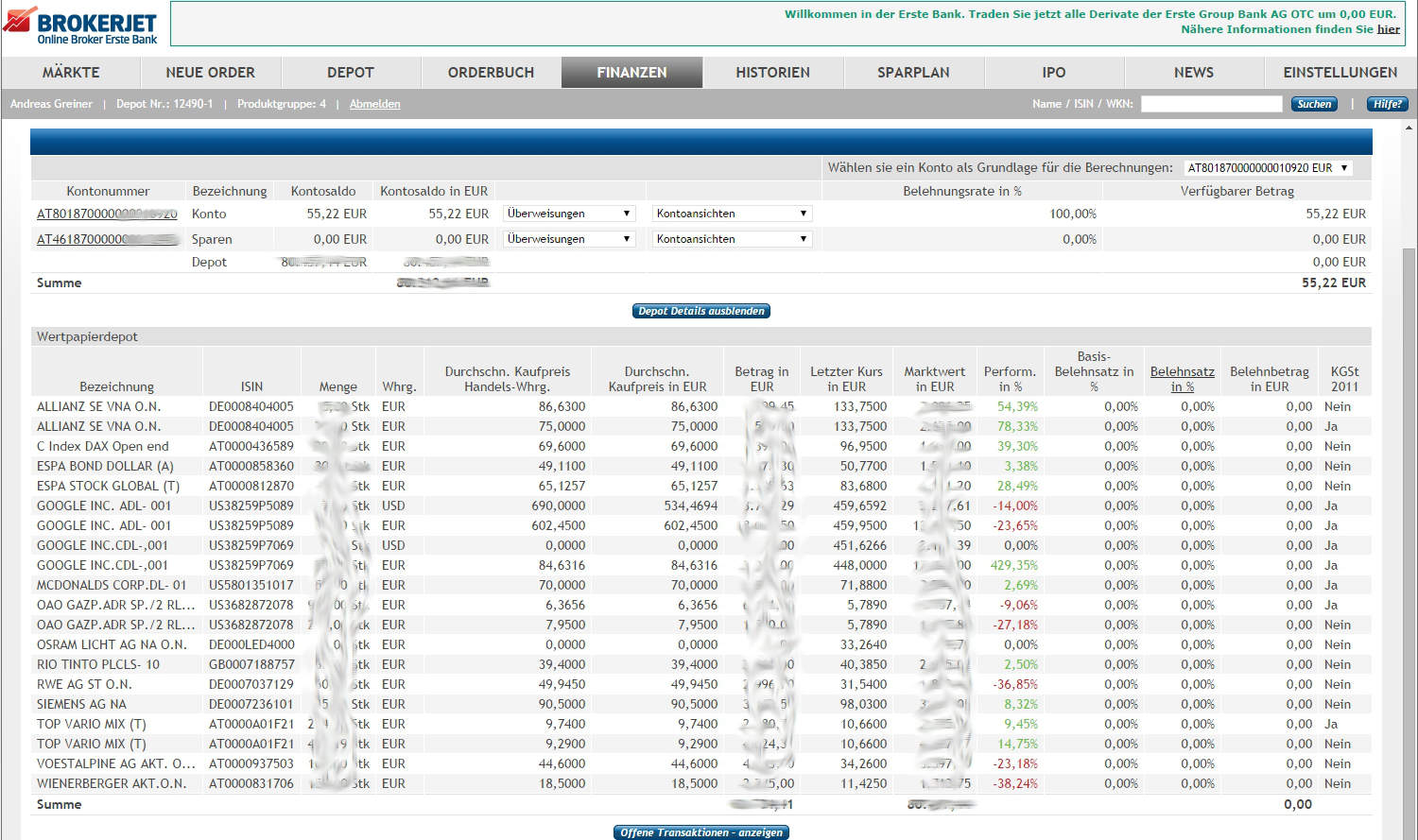The width and height of the screenshot is (1418, 840).
Task: Click the 'C Index DAX Open end' row name
Action: 103,446
